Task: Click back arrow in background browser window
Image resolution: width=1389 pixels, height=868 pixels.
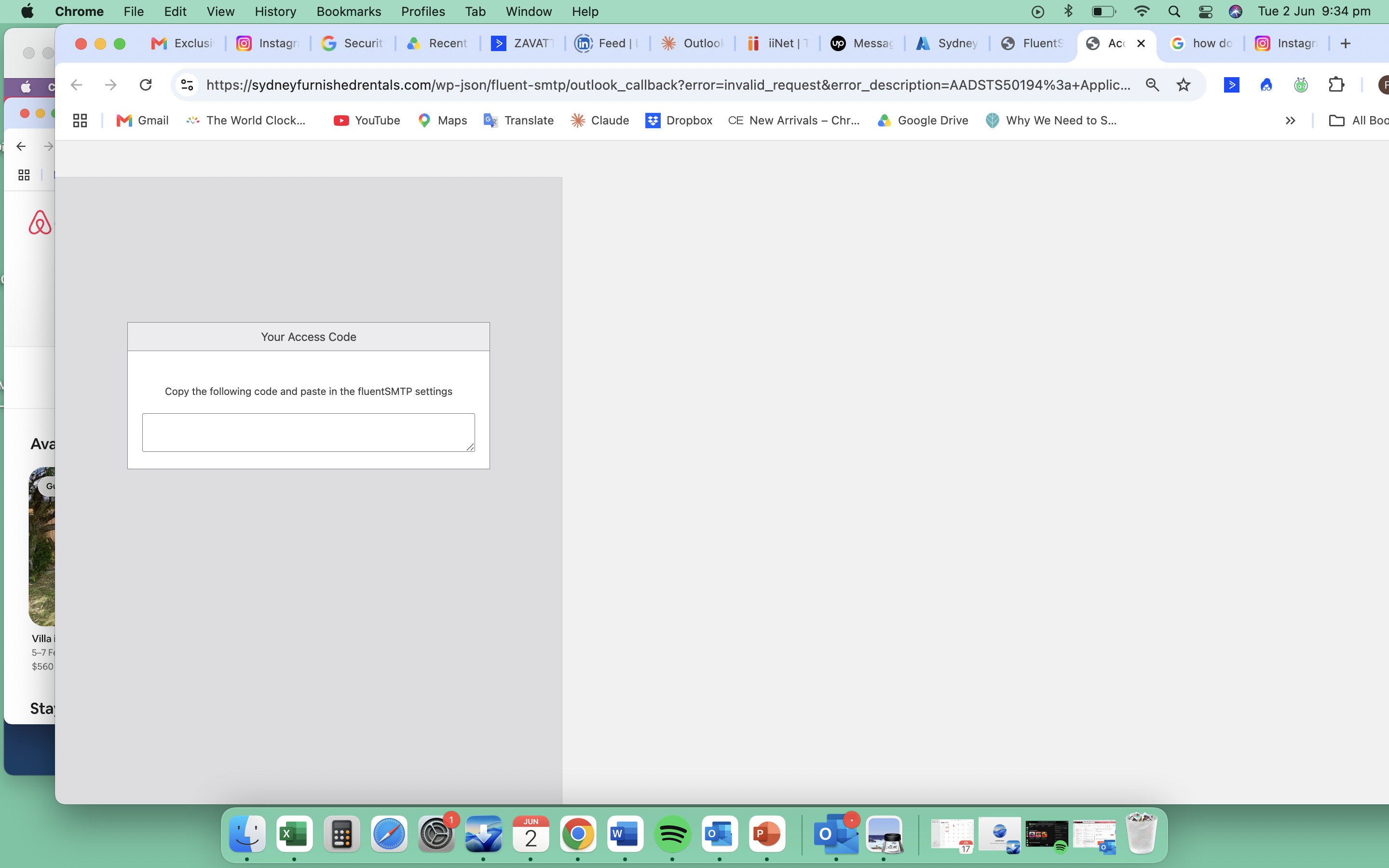Action: click(21, 147)
